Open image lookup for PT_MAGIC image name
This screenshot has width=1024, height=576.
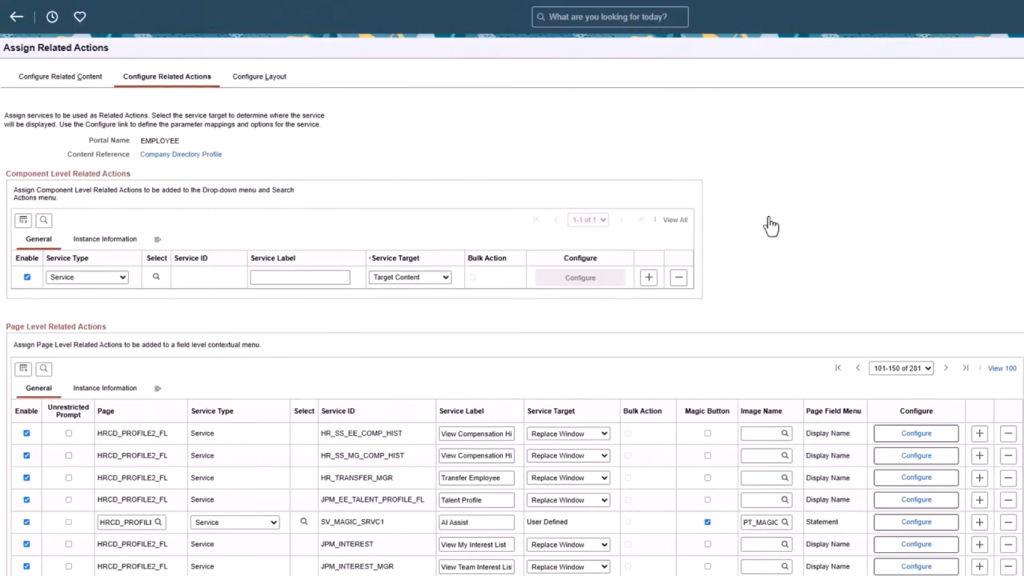click(x=785, y=522)
